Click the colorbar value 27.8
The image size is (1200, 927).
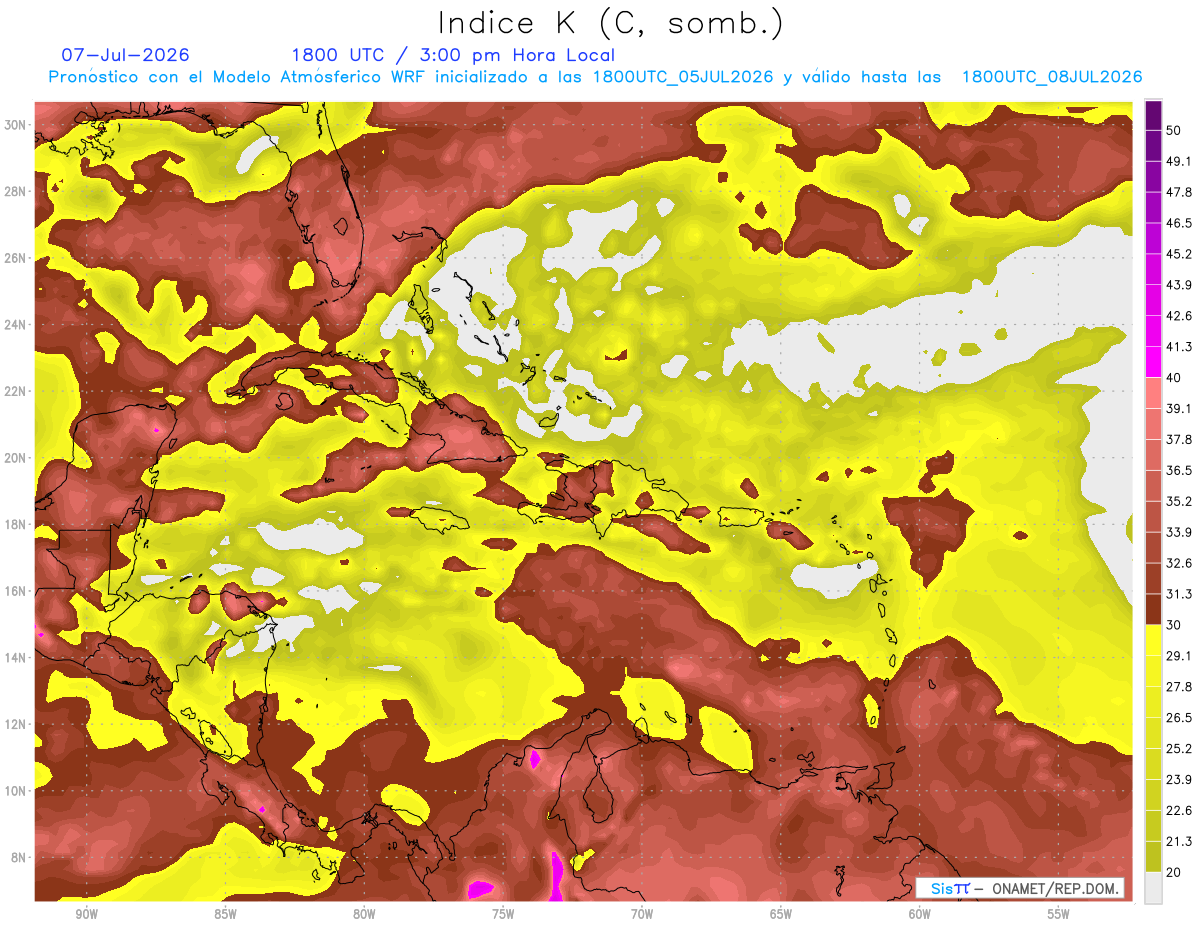(1179, 687)
